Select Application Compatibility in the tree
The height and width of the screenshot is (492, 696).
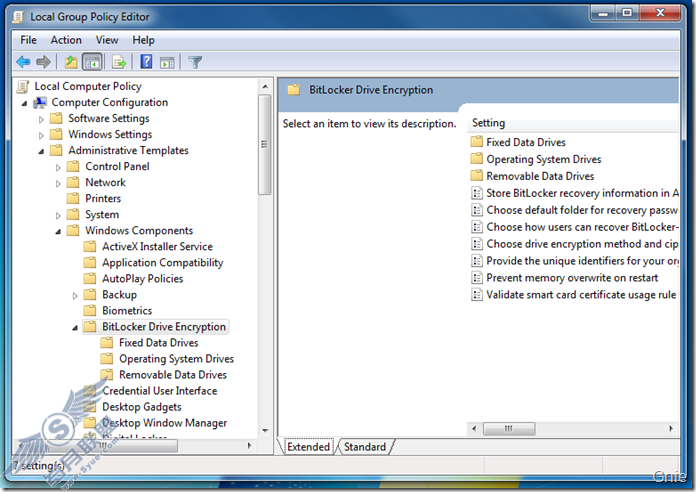tap(162, 262)
